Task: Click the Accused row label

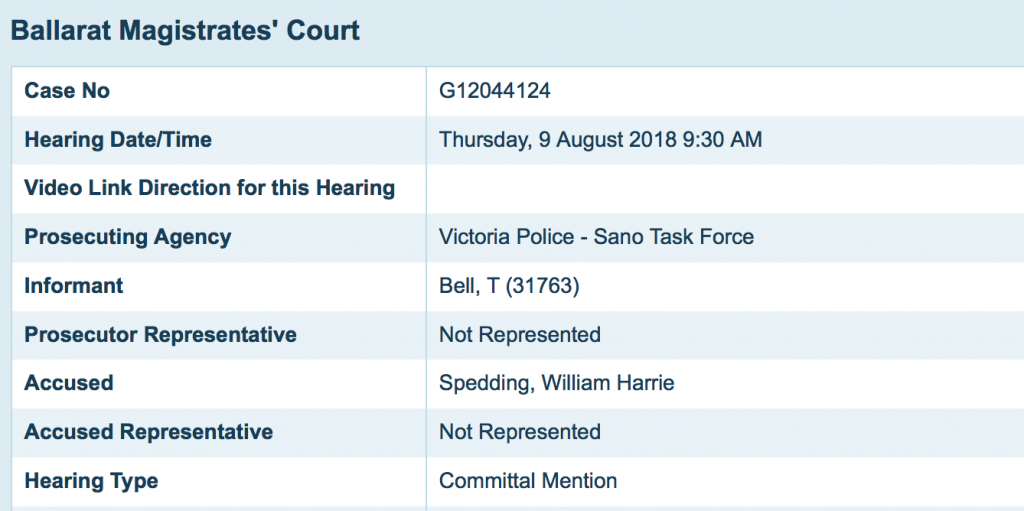Action: (x=69, y=383)
